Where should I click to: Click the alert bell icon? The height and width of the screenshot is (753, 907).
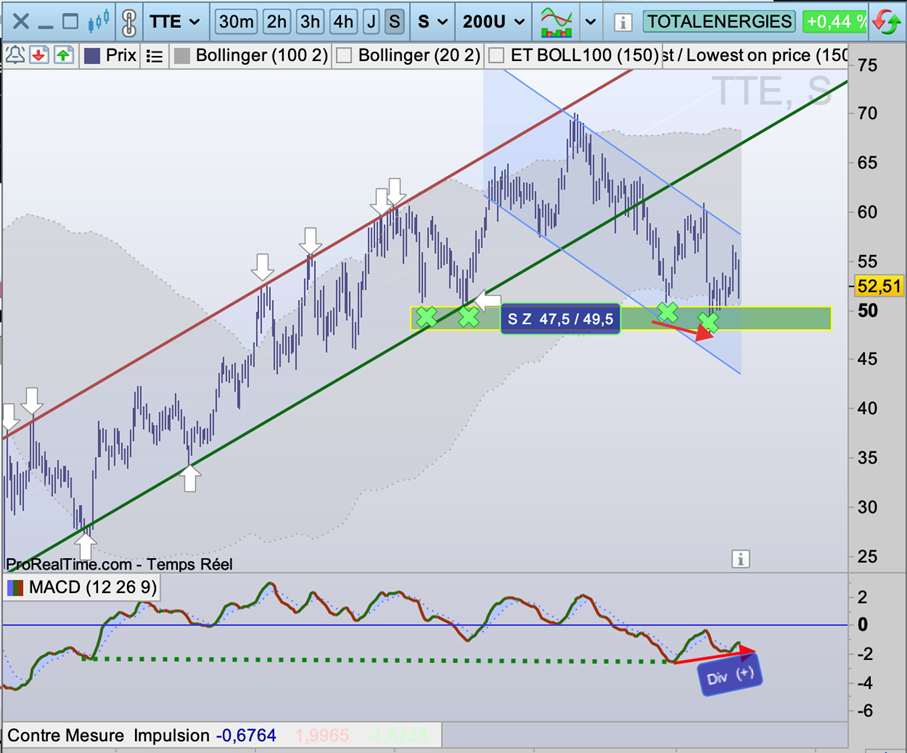[15, 56]
